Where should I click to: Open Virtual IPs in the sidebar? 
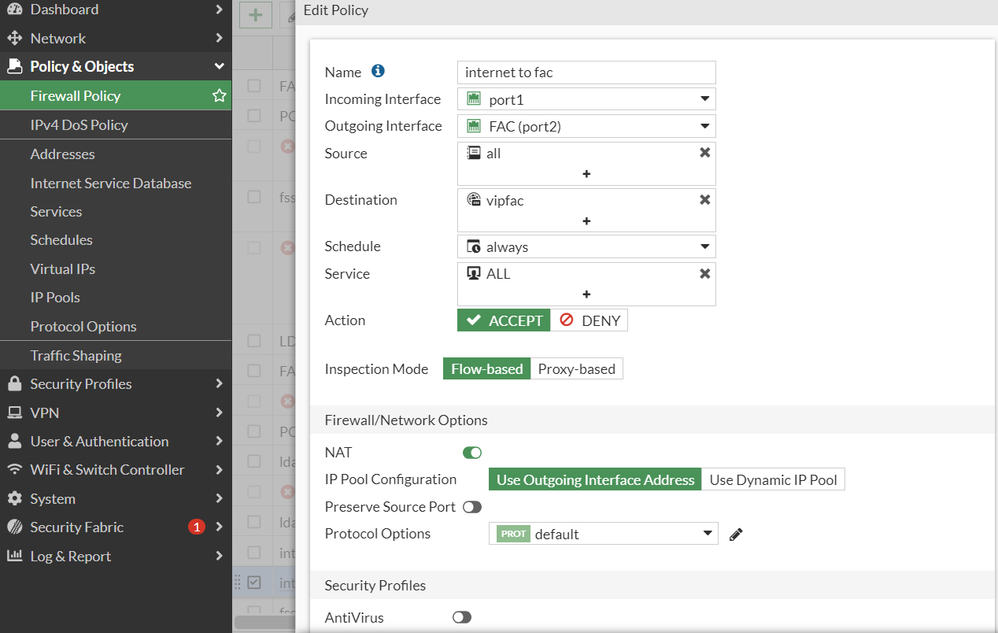click(x=63, y=269)
